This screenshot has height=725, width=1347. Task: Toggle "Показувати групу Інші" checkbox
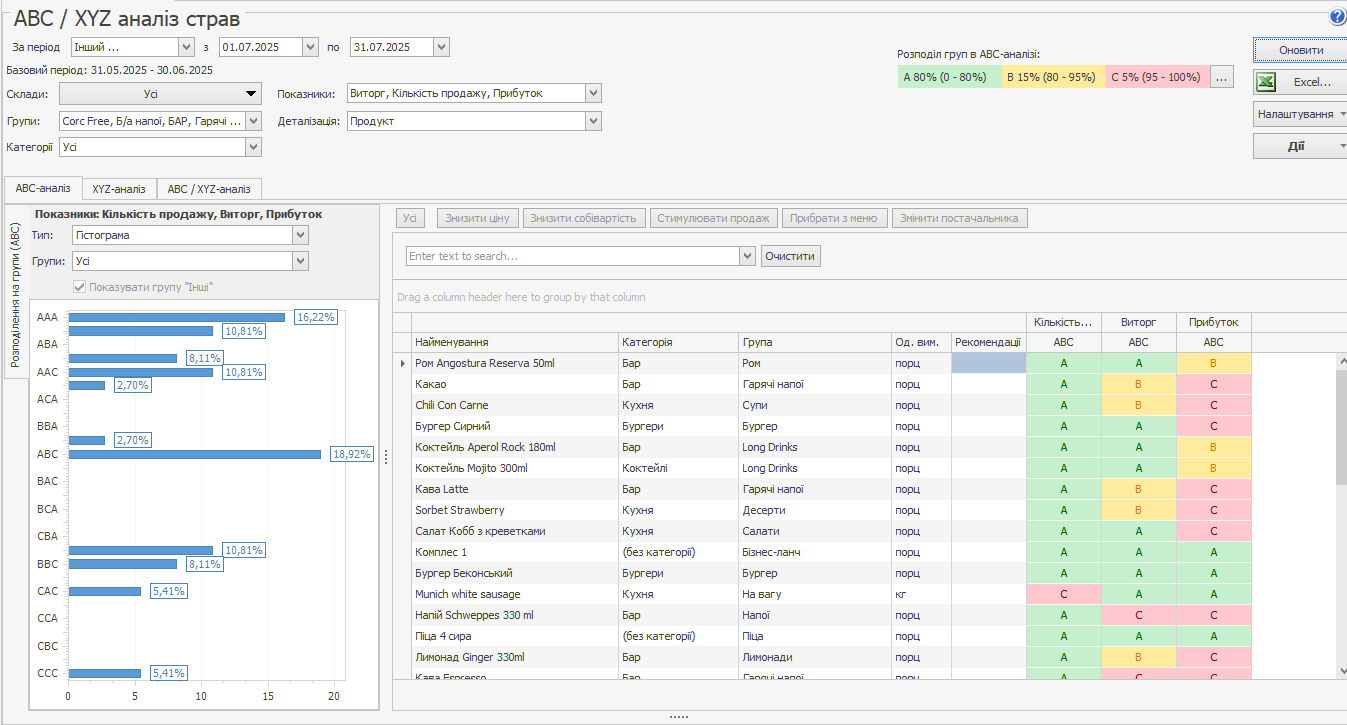point(80,287)
